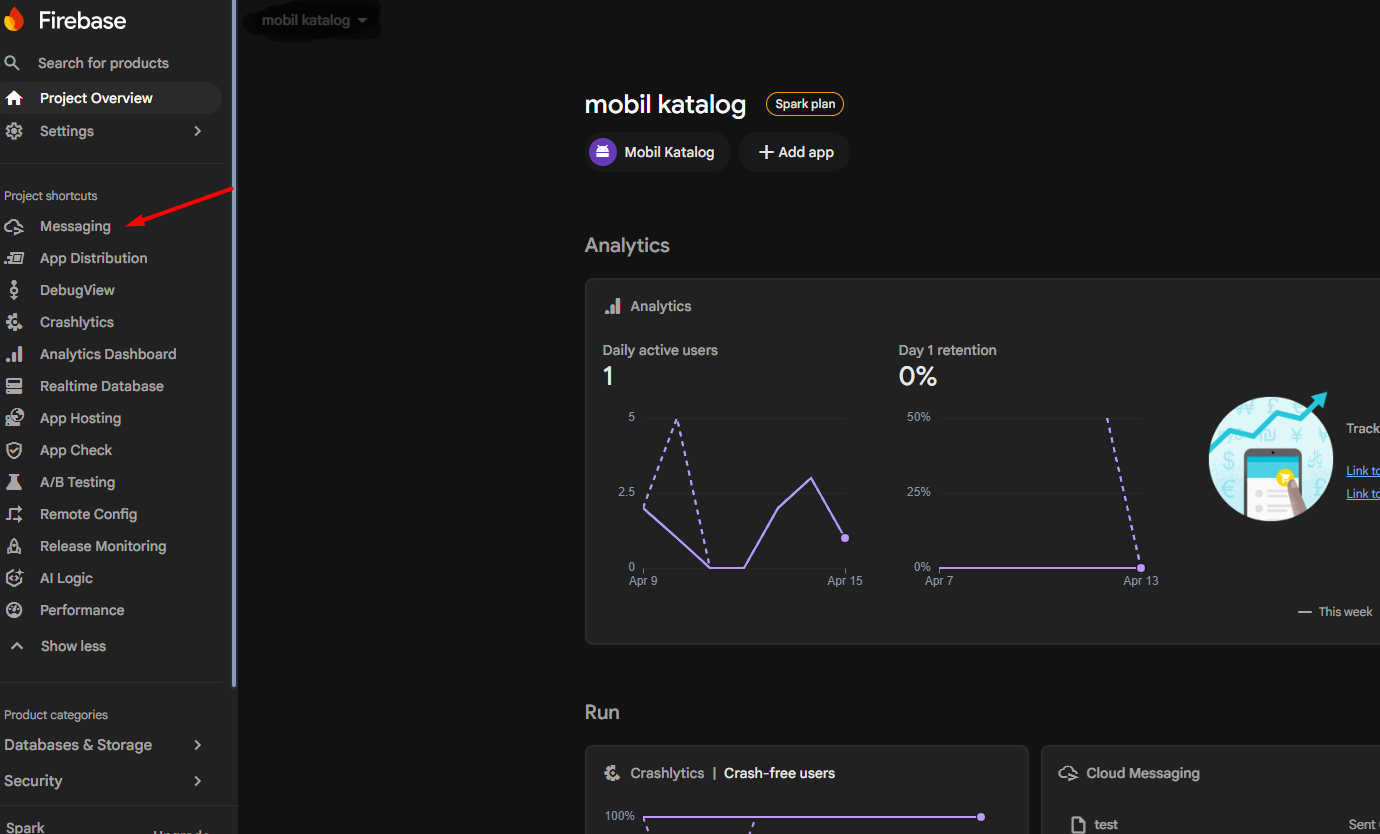Click the Spark plan badge

click(804, 104)
